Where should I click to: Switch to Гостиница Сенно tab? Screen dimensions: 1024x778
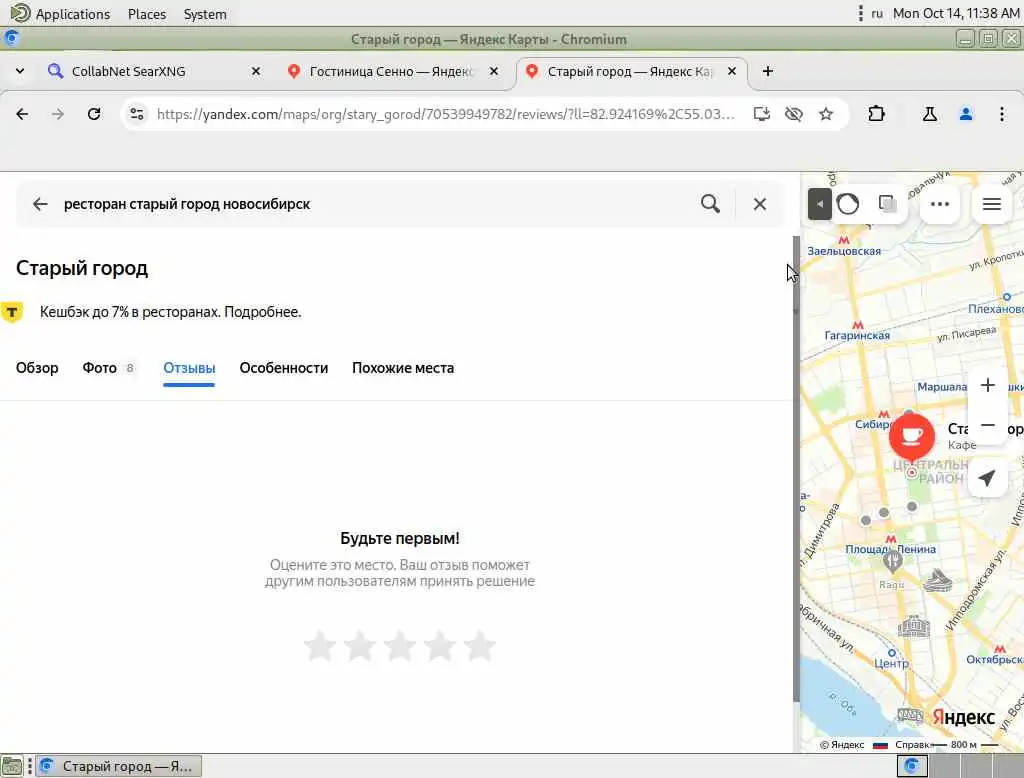point(391,71)
